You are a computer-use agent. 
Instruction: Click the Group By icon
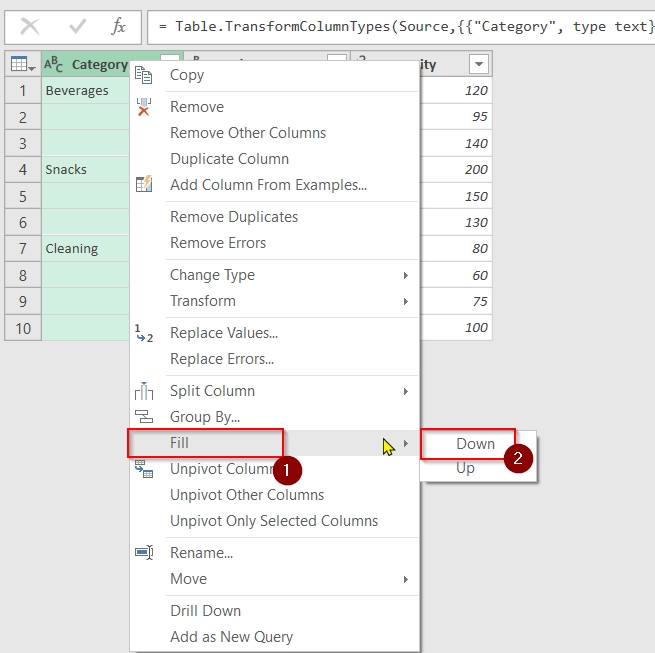tap(144, 417)
